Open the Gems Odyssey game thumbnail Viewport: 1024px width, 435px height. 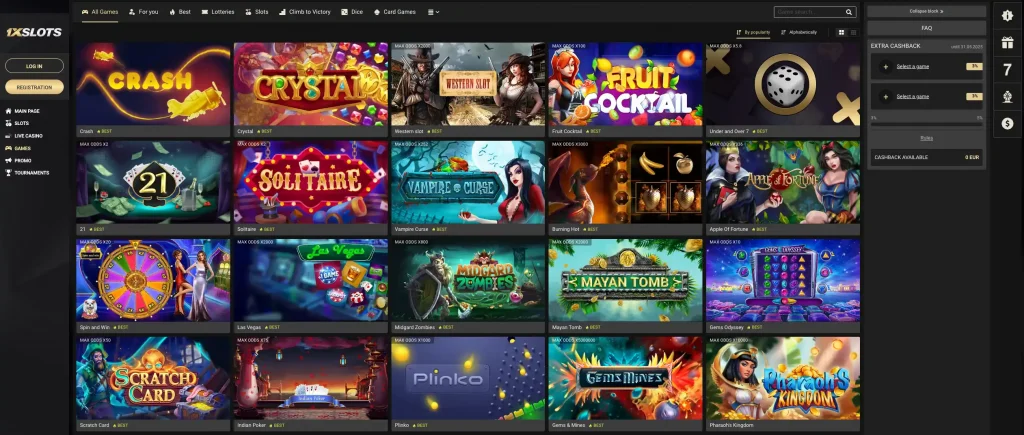pyautogui.click(x=783, y=280)
